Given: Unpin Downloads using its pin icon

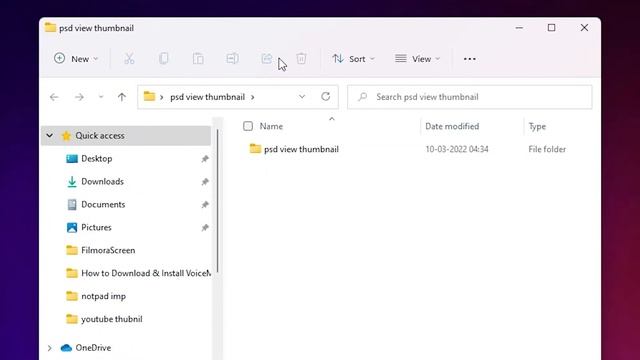Looking at the screenshot, I should 205,182.
